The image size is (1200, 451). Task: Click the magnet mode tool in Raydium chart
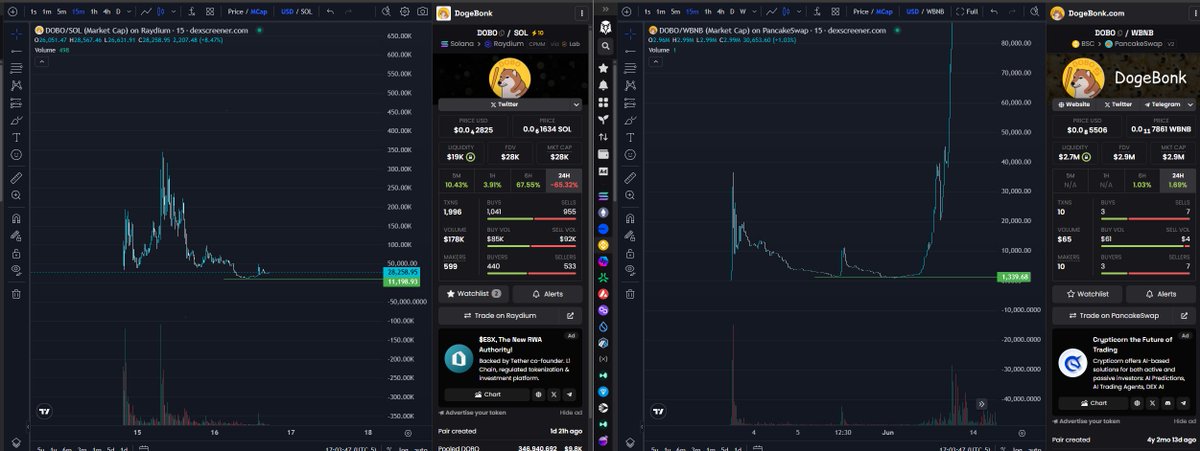coord(16,218)
